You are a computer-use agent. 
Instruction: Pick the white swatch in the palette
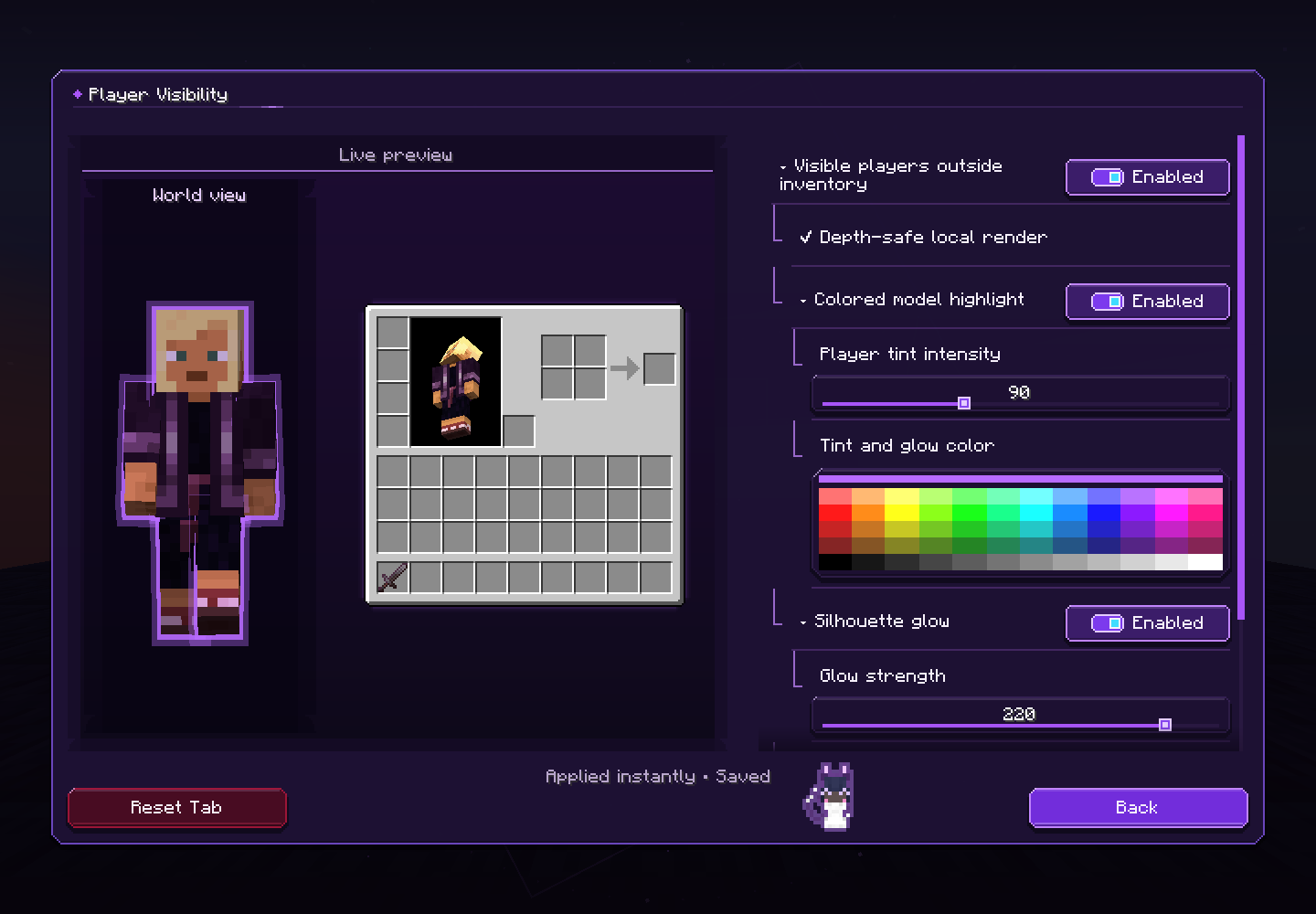(x=1205, y=562)
